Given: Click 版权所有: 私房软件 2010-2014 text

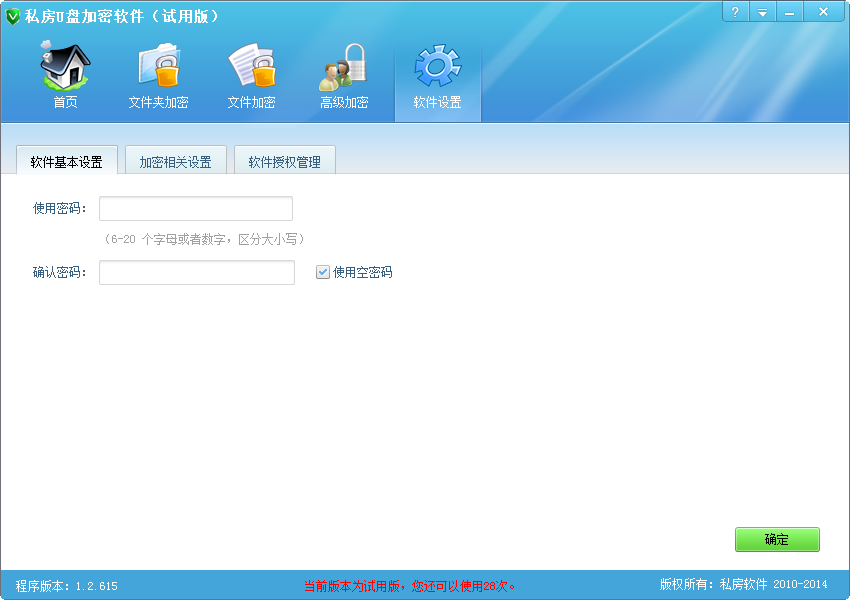Looking at the screenshot, I should point(743,584).
